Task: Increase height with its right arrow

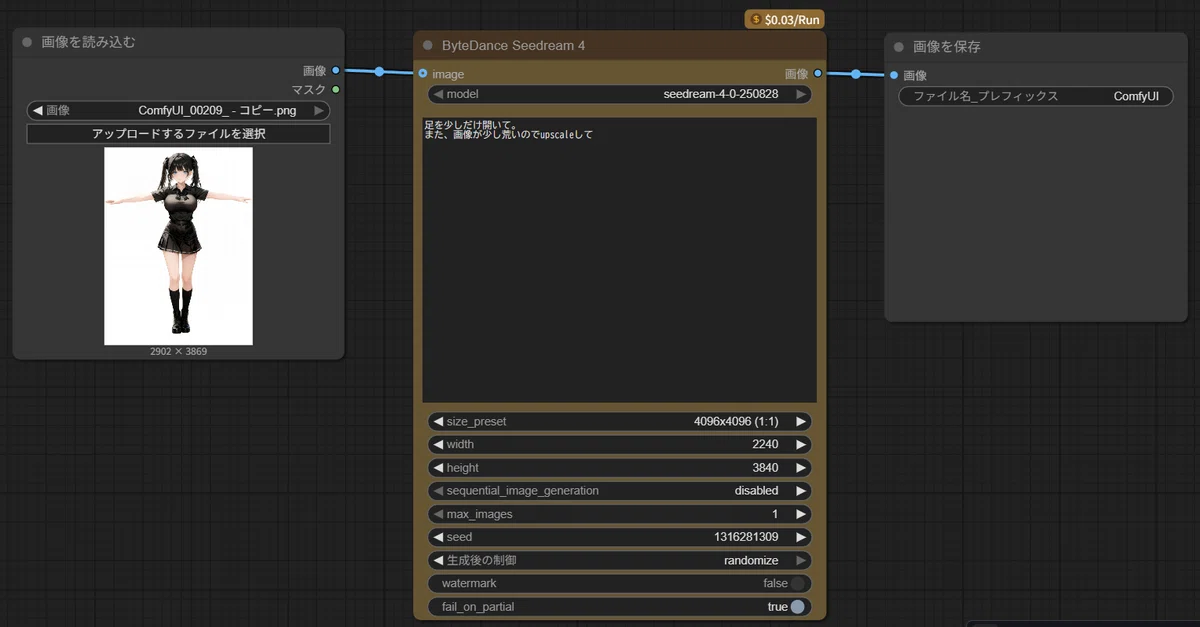Action: [x=801, y=468]
